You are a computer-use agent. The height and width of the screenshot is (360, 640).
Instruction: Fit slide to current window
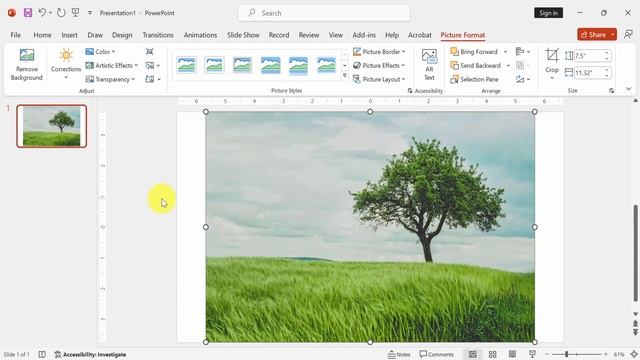(x=634, y=354)
